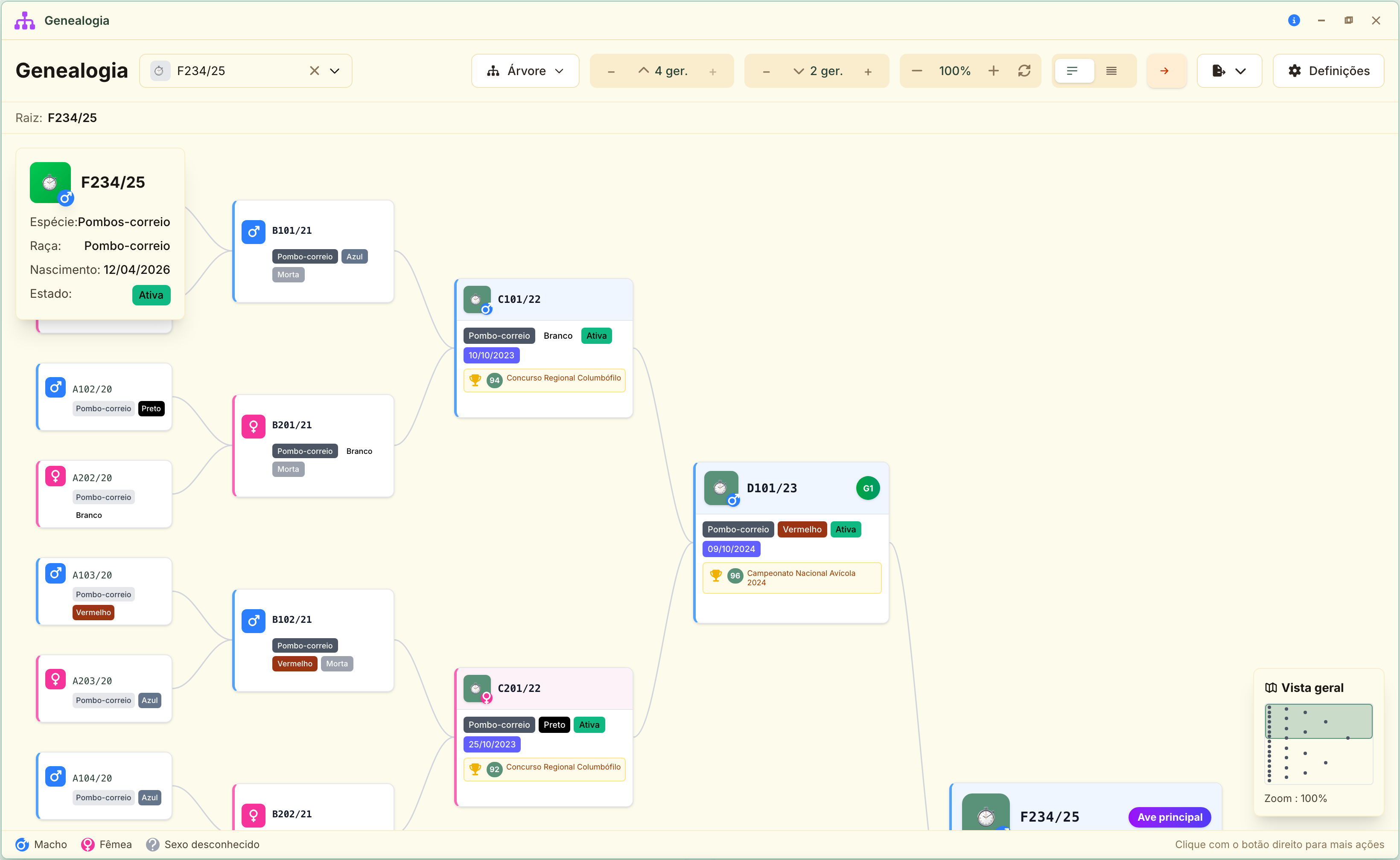Click male icon on A104/20 card
Image resolution: width=1400 pixels, height=860 pixels.
(55, 776)
